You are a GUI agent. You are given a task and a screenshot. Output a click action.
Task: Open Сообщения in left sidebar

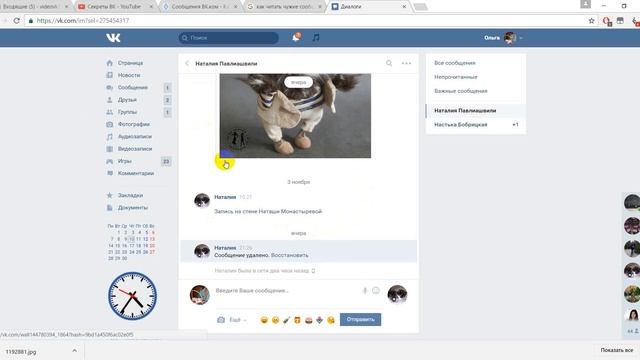tap(133, 87)
